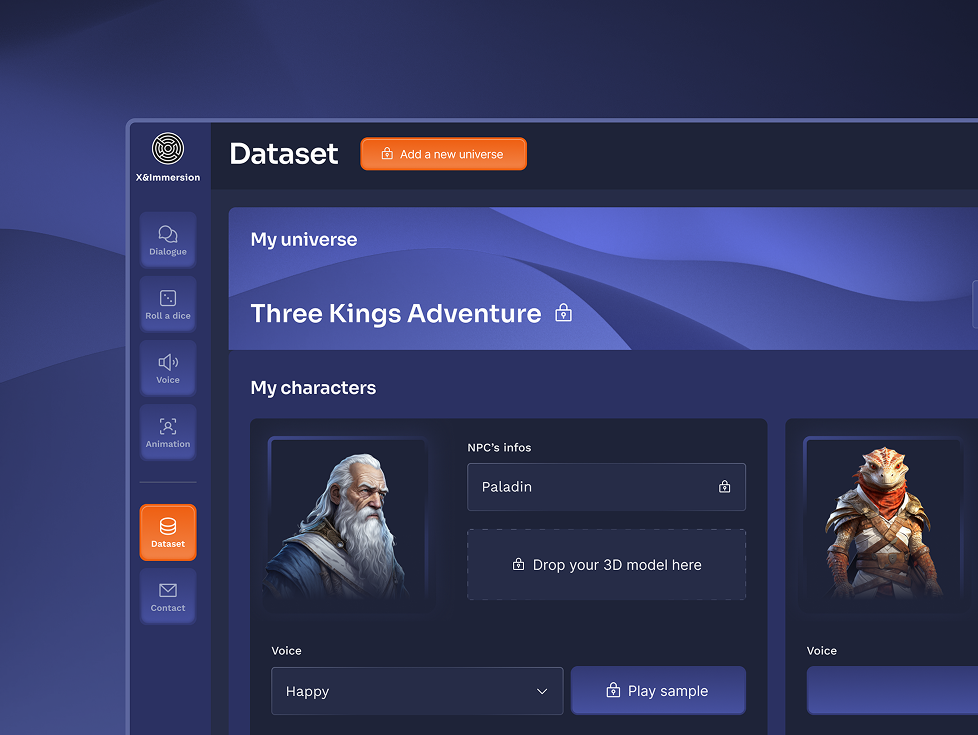Select the Dataset sidebar item
This screenshot has width=978, height=735.
[x=168, y=532]
